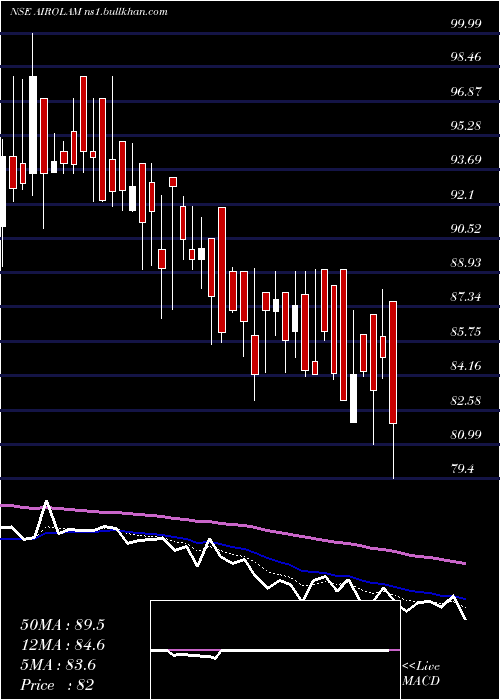Click the 99.99 price axis label
The height and width of the screenshot is (700, 500).
(466, 23)
